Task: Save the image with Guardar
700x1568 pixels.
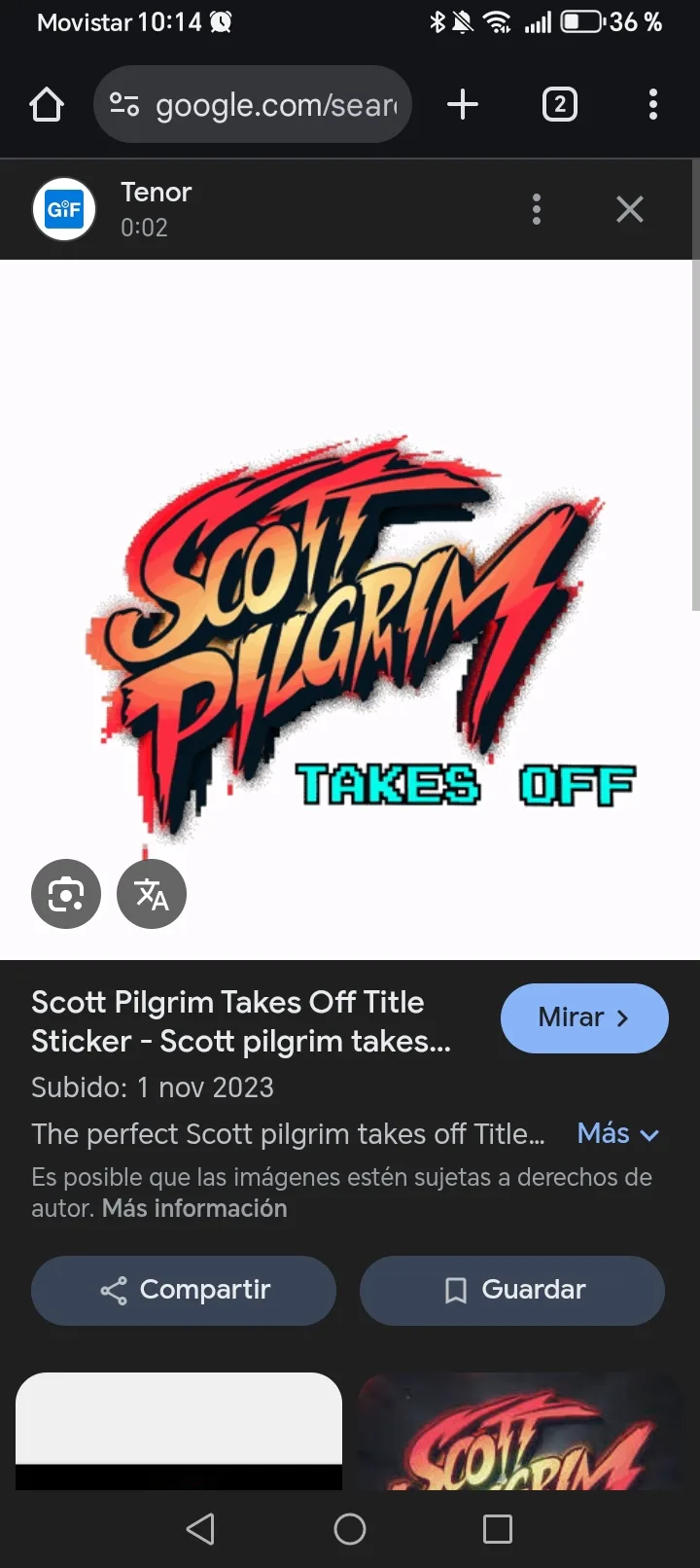Action: coord(512,1290)
